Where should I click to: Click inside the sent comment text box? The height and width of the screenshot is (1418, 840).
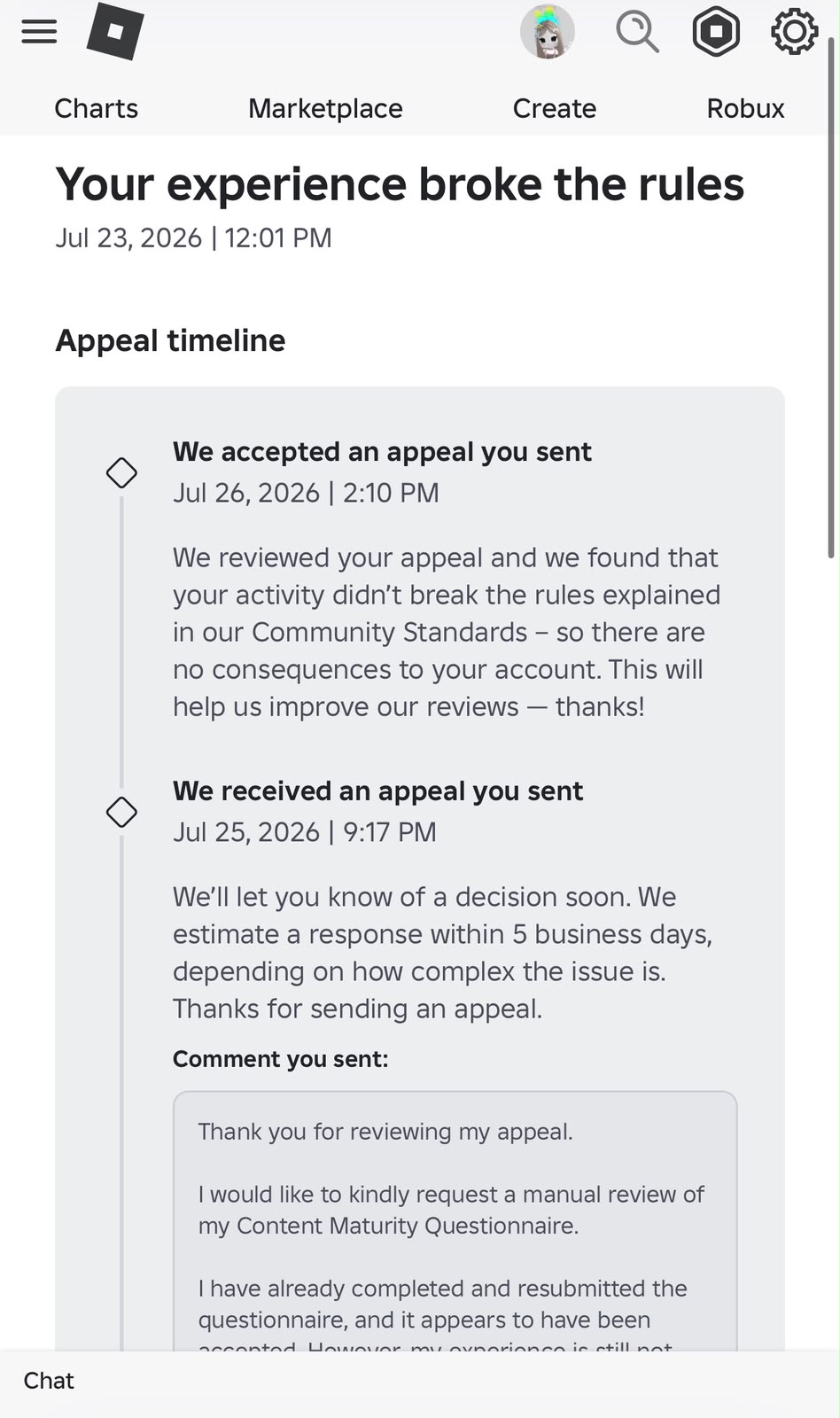pyautogui.click(x=455, y=1223)
